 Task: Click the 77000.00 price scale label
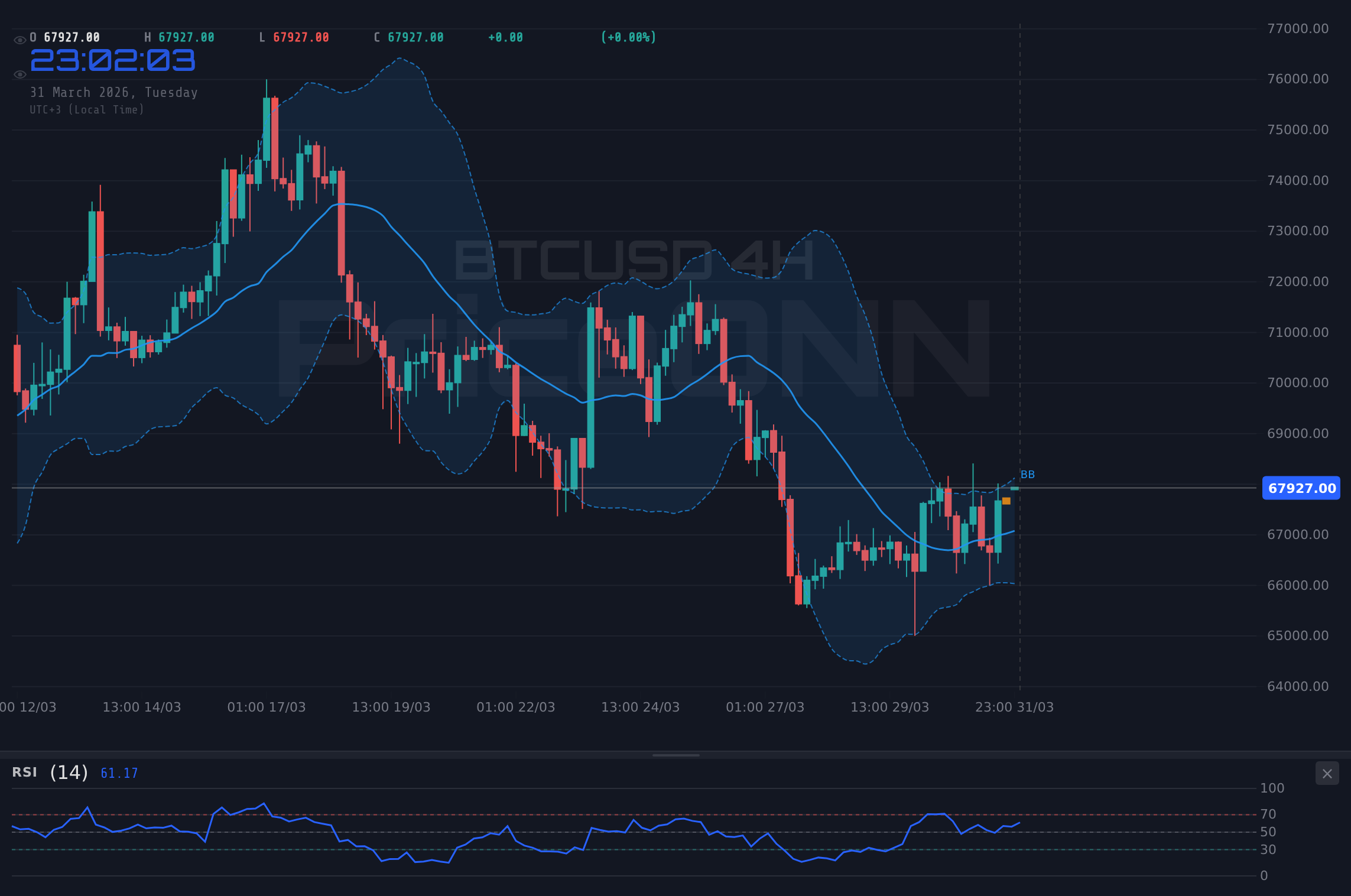(1298, 28)
